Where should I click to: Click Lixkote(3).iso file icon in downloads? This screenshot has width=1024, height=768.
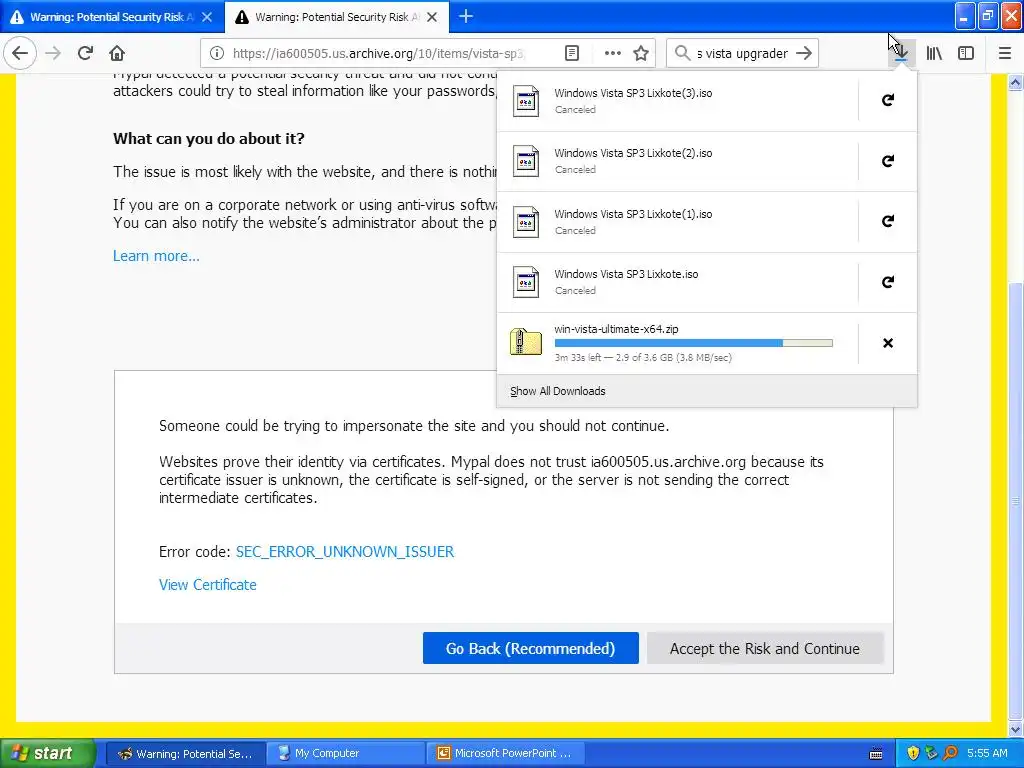point(526,101)
